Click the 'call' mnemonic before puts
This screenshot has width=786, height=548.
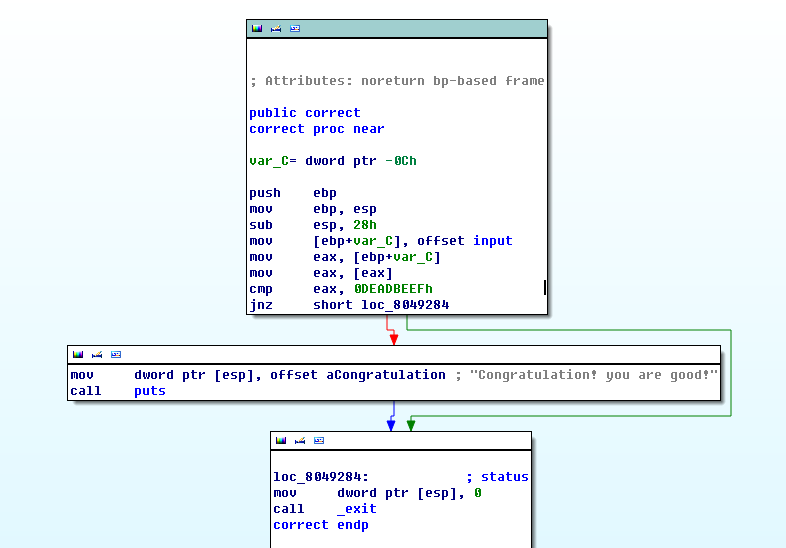(x=86, y=391)
